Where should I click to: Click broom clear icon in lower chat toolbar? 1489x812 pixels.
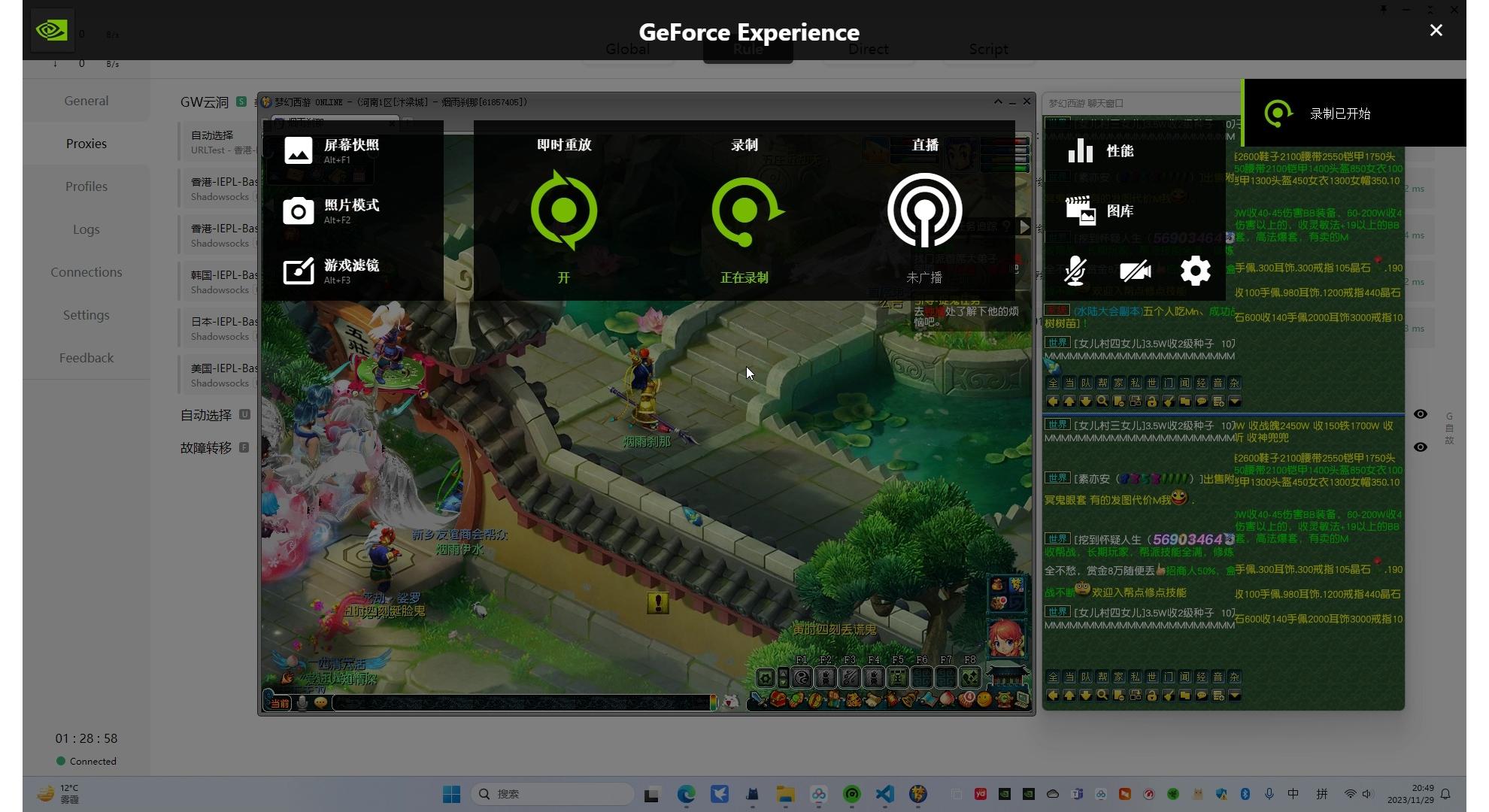pos(1169,695)
